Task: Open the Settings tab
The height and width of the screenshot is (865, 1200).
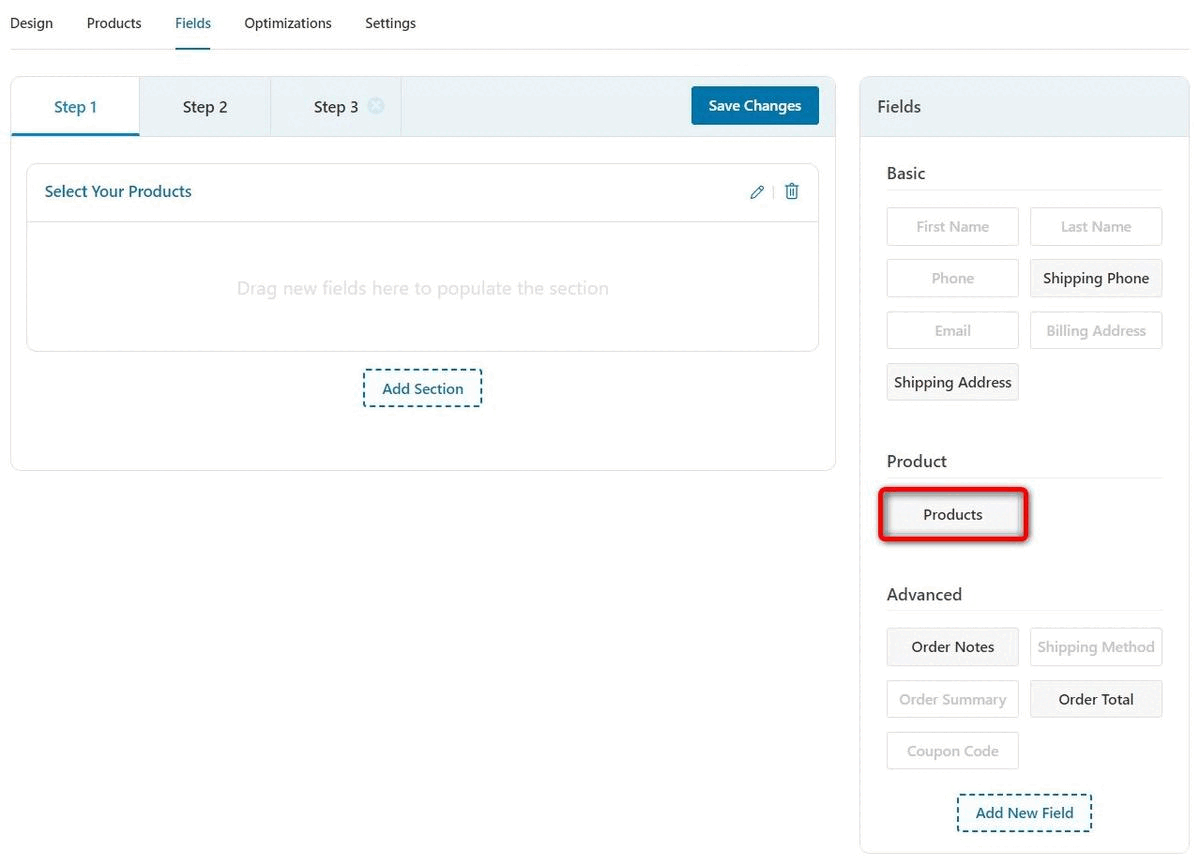Action: coord(390,23)
